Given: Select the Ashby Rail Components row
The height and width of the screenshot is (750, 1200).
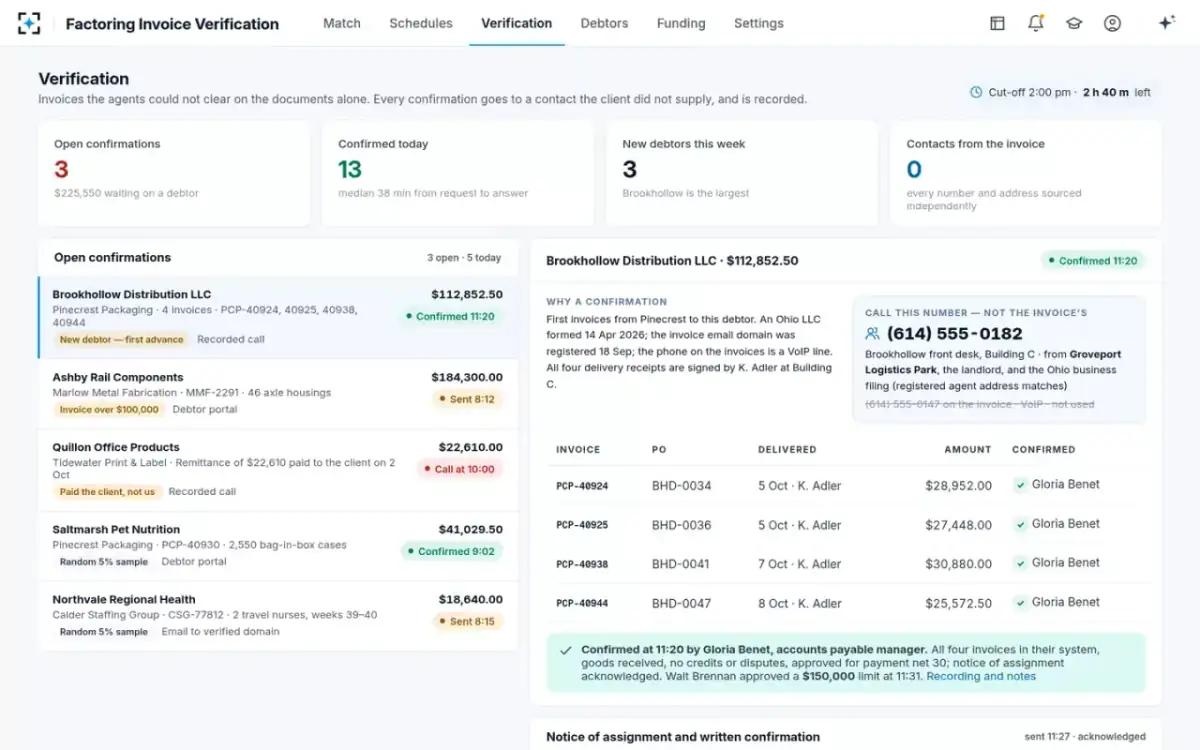Looking at the screenshot, I should 278,394.
